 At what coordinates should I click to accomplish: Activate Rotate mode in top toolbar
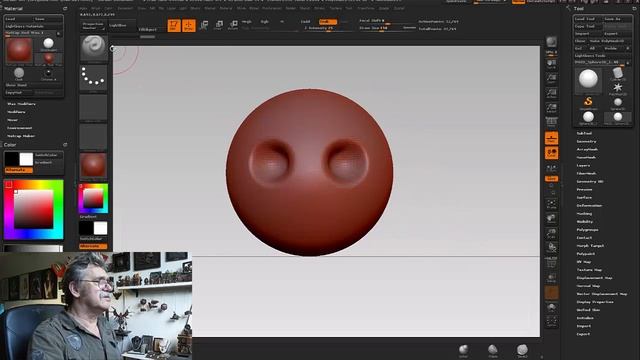(233, 25)
